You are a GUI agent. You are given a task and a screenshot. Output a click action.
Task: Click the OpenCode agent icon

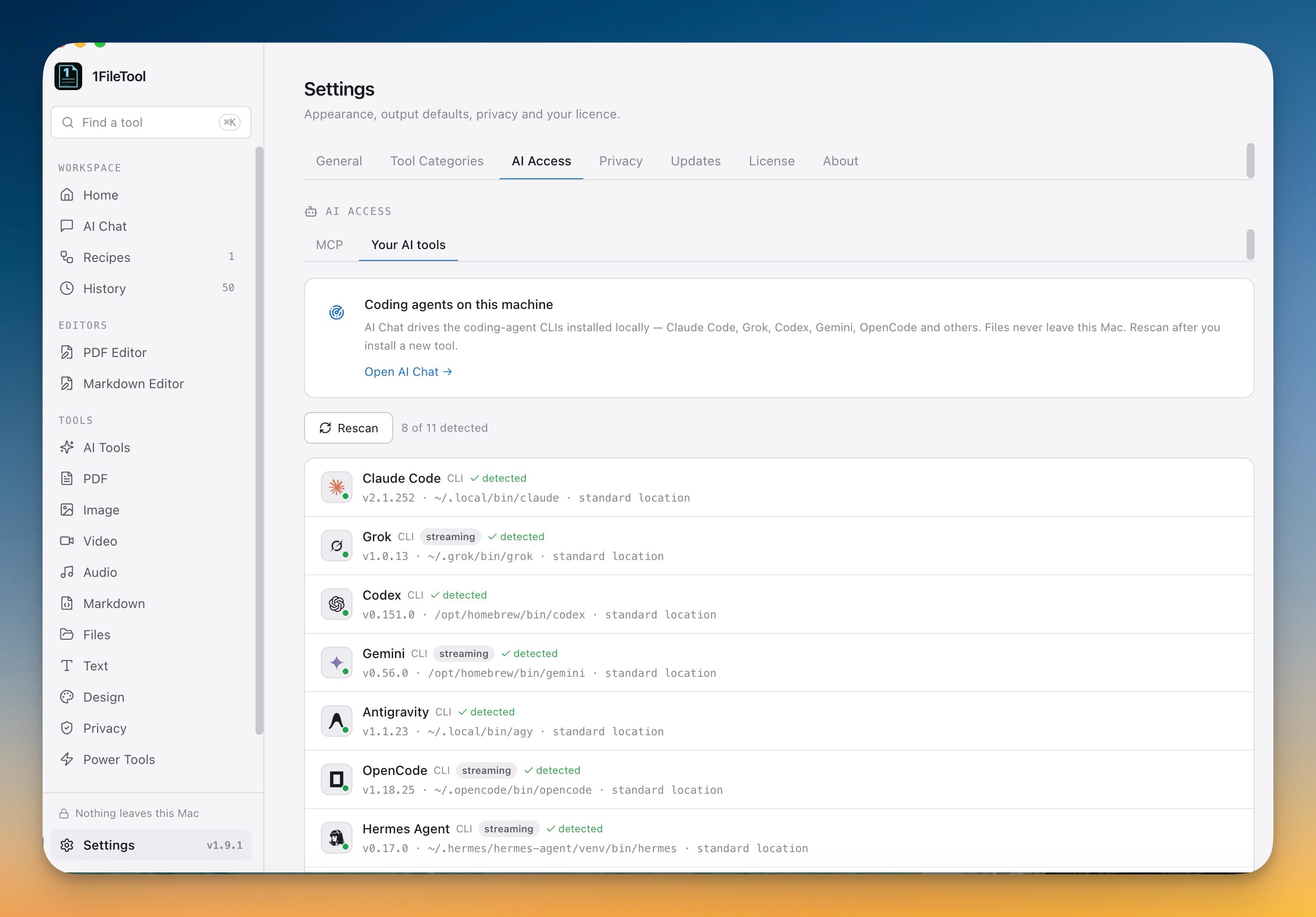[337, 779]
